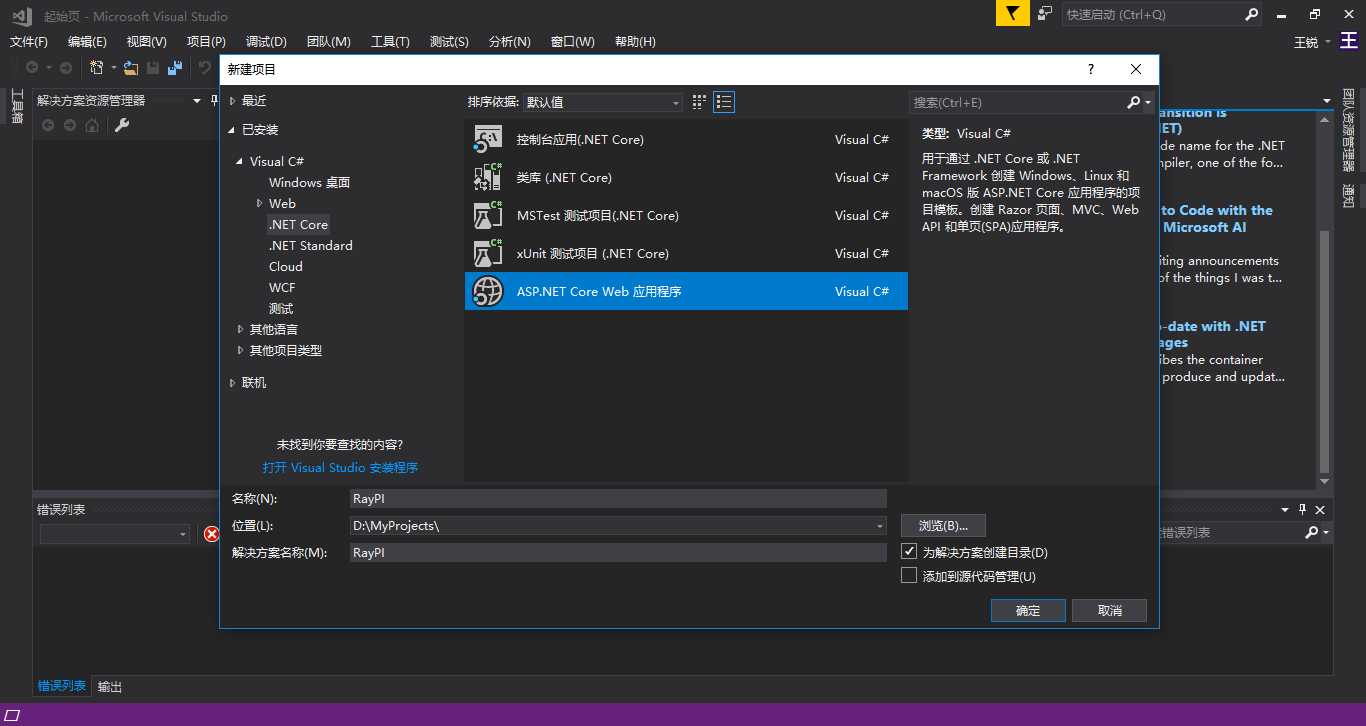1366x726 pixels.
Task: Open the 视图(V) menu
Action: [x=146, y=41]
